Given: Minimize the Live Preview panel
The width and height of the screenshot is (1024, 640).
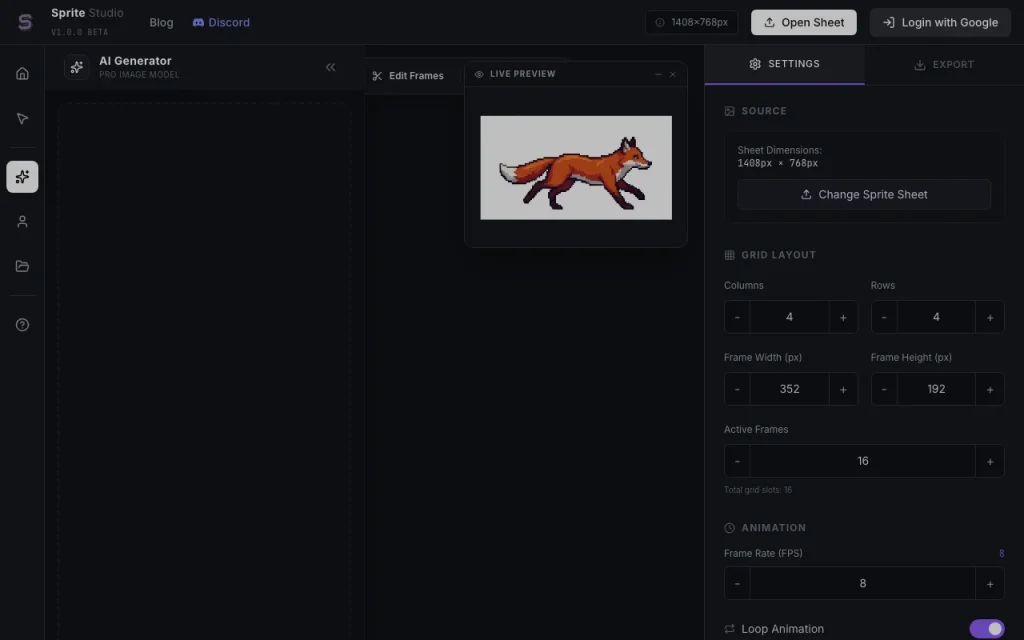Looking at the screenshot, I should point(658,74).
